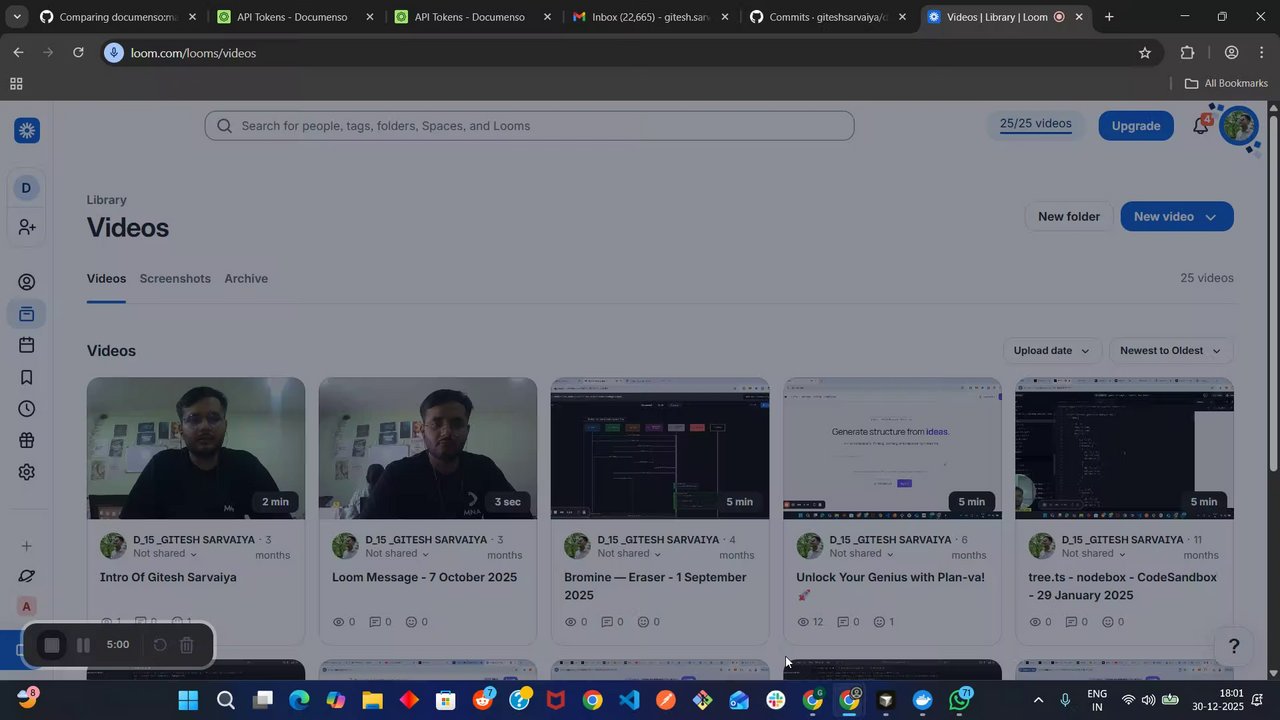Open the 3 sec Loom Message thumbnail
Viewport: 1280px width, 720px height.
tap(428, 449)
